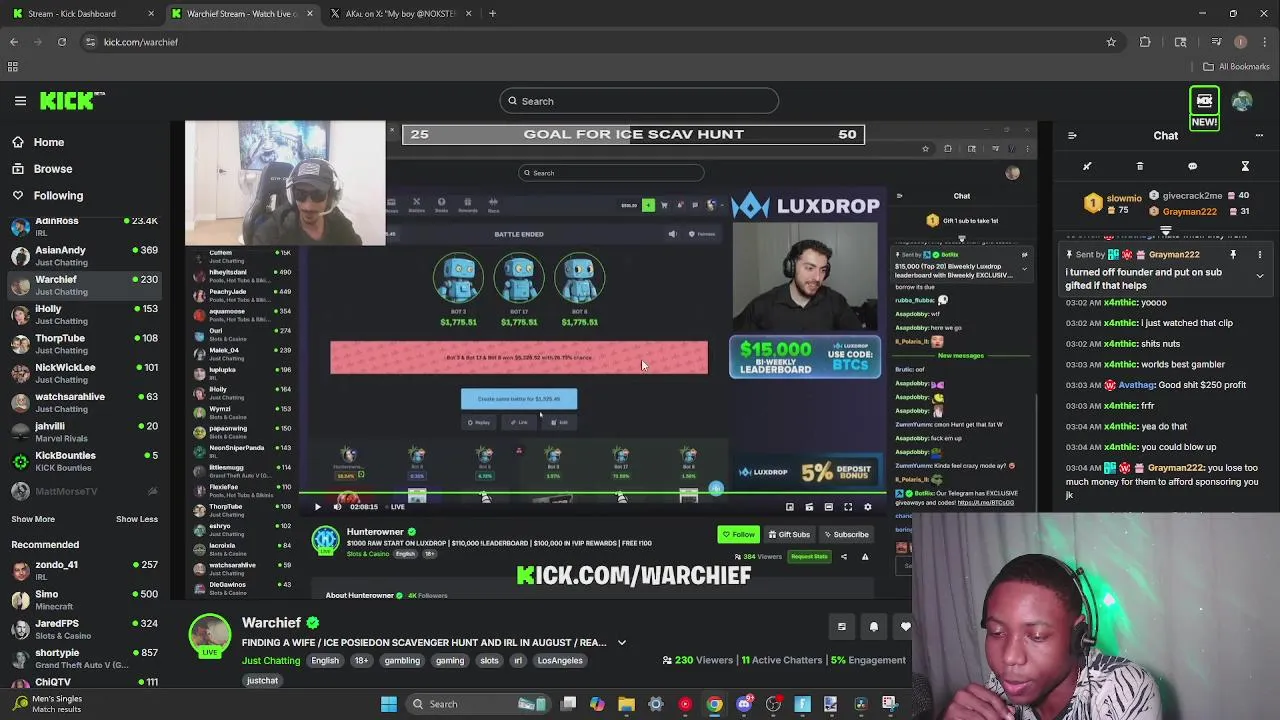Collapse the pinned message chevron
1280x720 pixels.
(x=1260, y=276)
